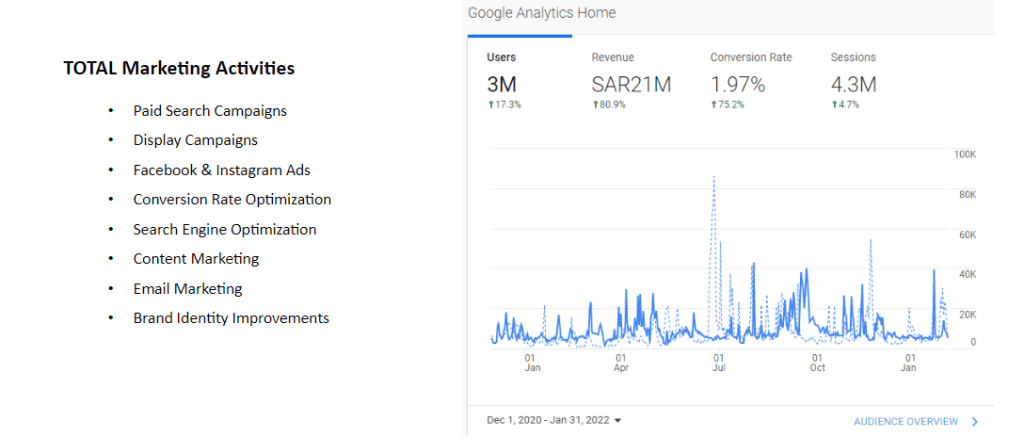Click the green up arrow beside 75.2%
Screen dimensions: 1024x437
[714, 104]
